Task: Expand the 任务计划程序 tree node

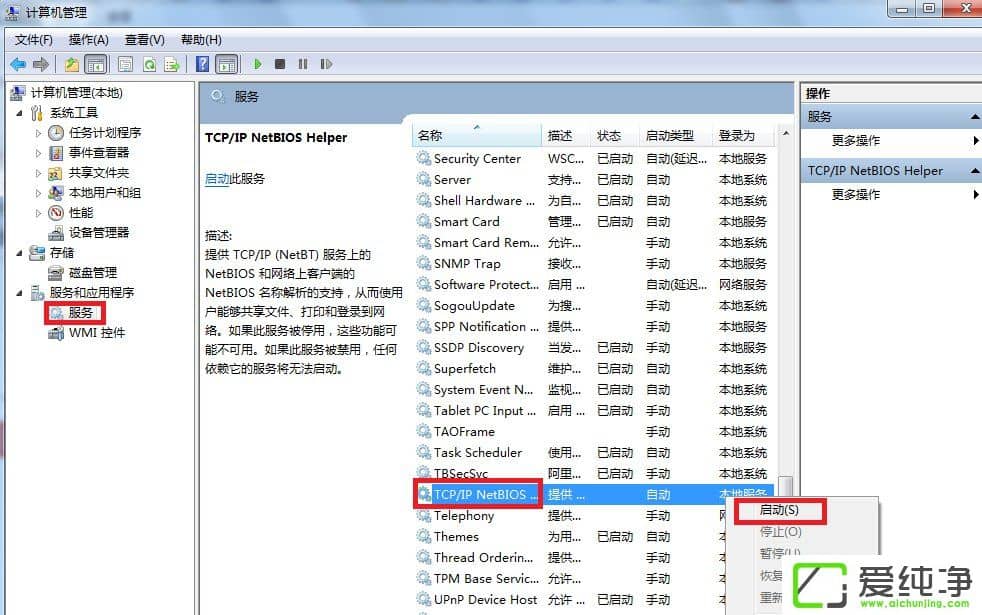Action: tap(39, 133)
